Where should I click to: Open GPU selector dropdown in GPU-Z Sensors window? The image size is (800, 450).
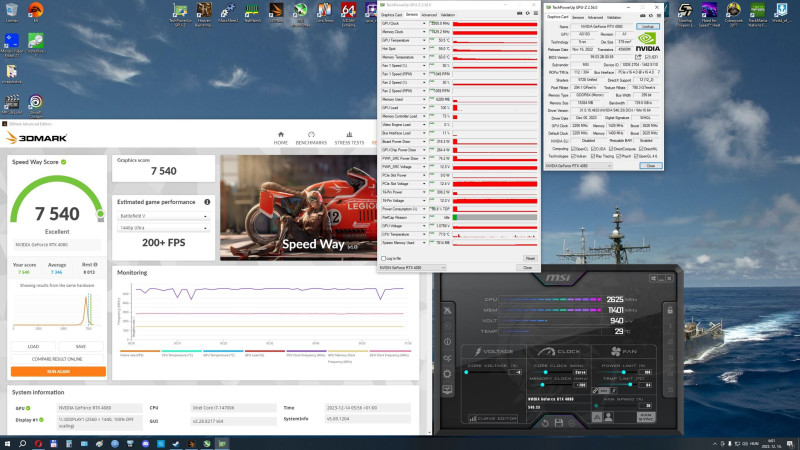pos(412,267)
